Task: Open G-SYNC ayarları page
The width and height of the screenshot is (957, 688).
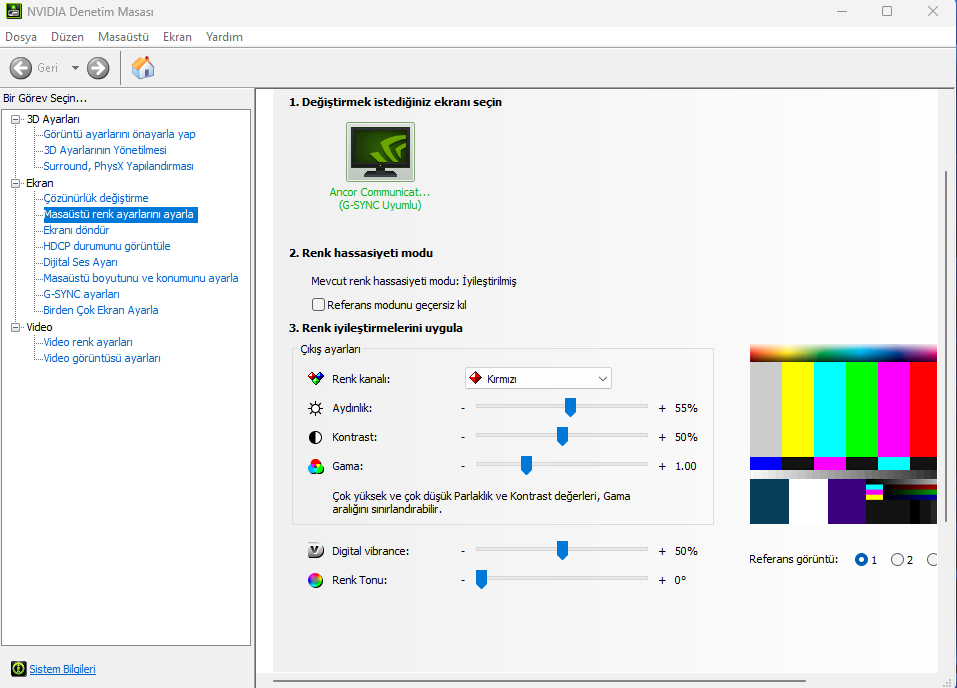Action: click(81, 294)
